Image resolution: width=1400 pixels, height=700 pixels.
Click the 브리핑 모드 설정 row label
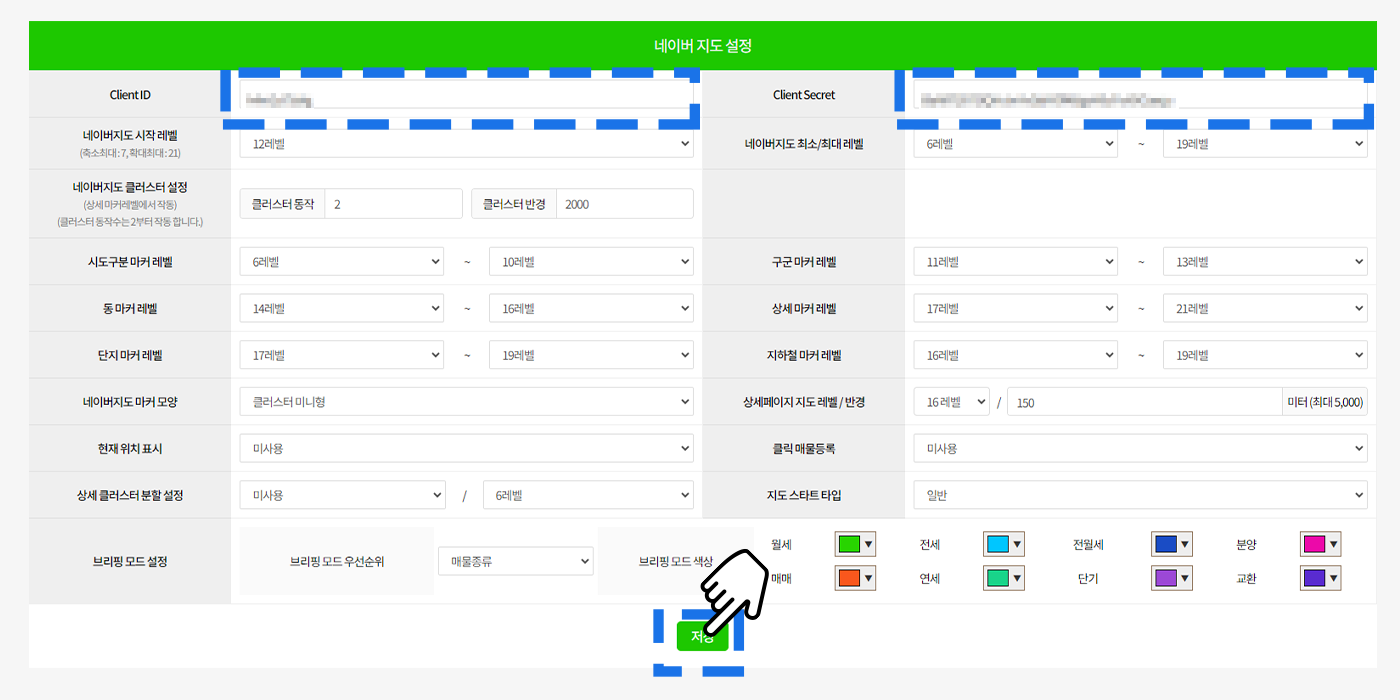coord(130,561)
